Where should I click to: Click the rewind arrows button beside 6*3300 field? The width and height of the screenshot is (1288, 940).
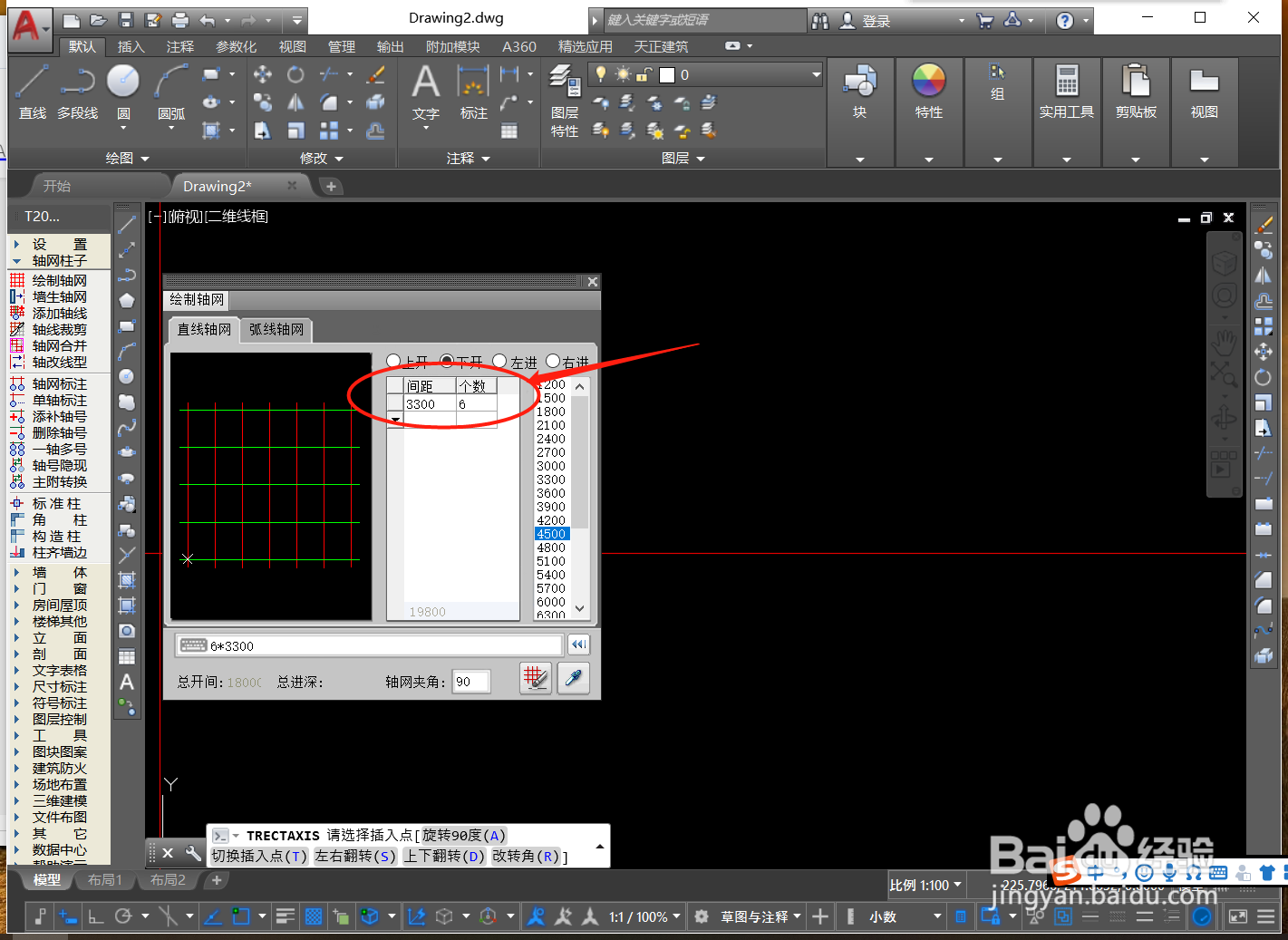pyautogui.click(x=578, y=644)
